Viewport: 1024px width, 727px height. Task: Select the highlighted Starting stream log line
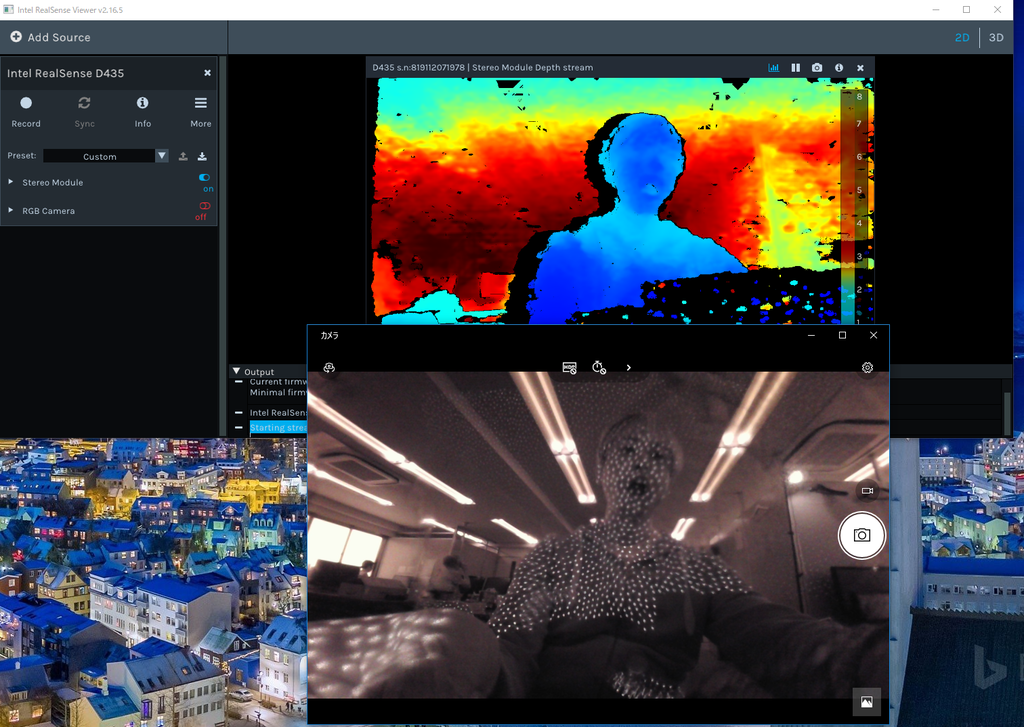point(278,428)
